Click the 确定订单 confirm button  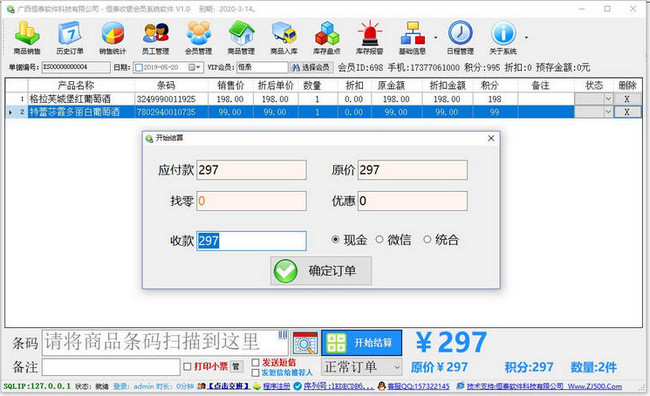coord(321,271)
